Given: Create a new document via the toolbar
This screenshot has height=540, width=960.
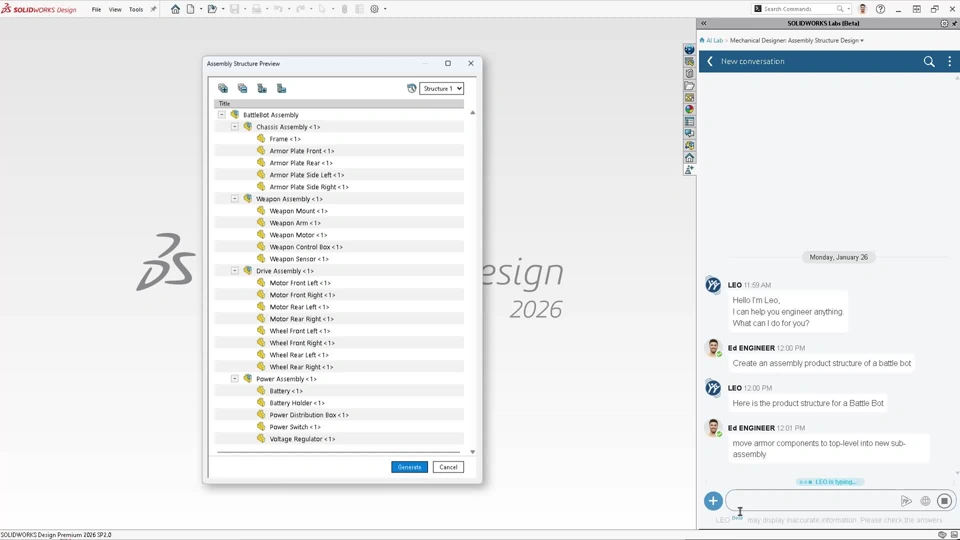Looking at the screenshot, I should coord(190,9).
